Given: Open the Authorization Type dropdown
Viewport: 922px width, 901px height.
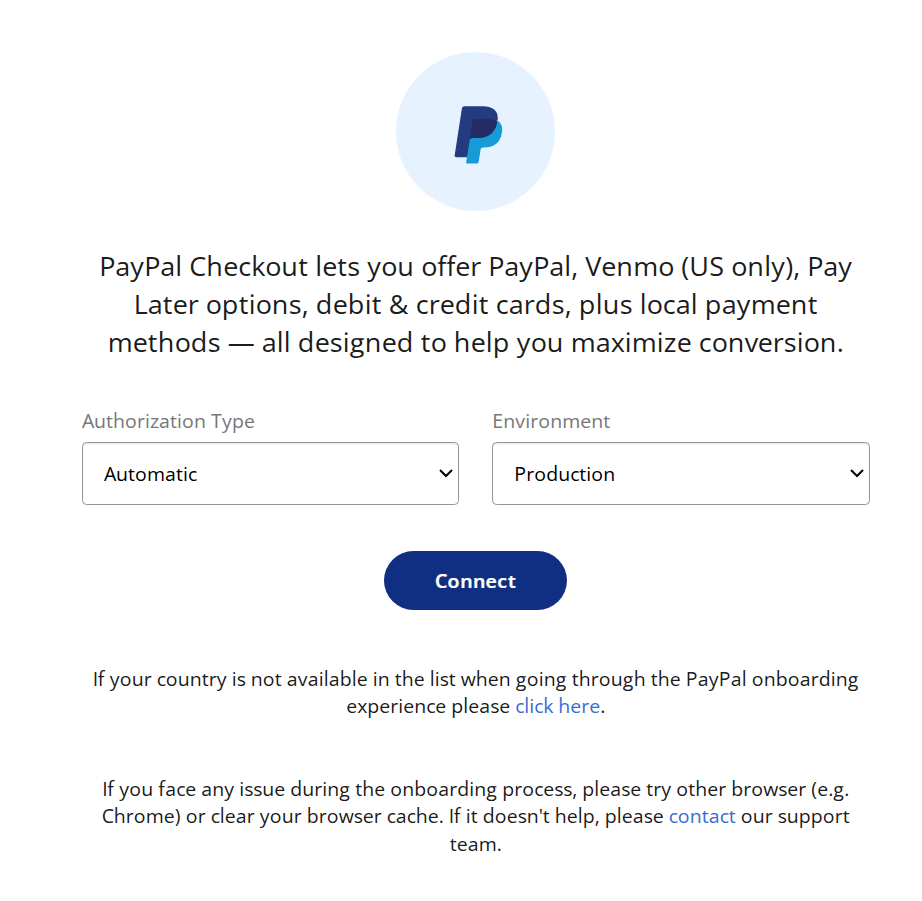Looking at the screenshot, I should tap(270, 473).
